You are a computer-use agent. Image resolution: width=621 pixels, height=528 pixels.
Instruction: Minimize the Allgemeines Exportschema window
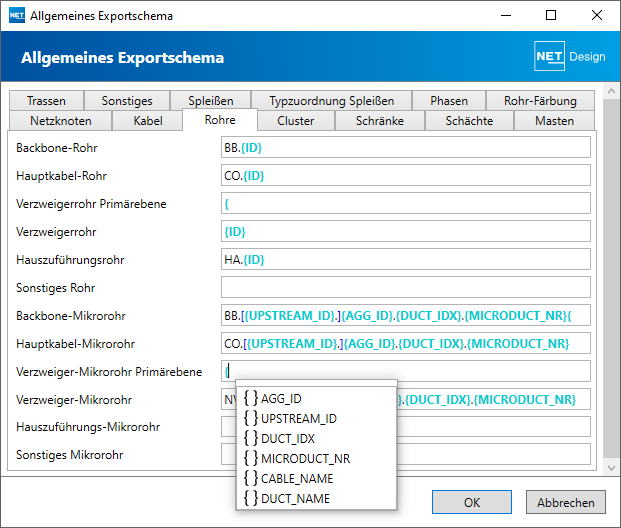coord(506,15)
